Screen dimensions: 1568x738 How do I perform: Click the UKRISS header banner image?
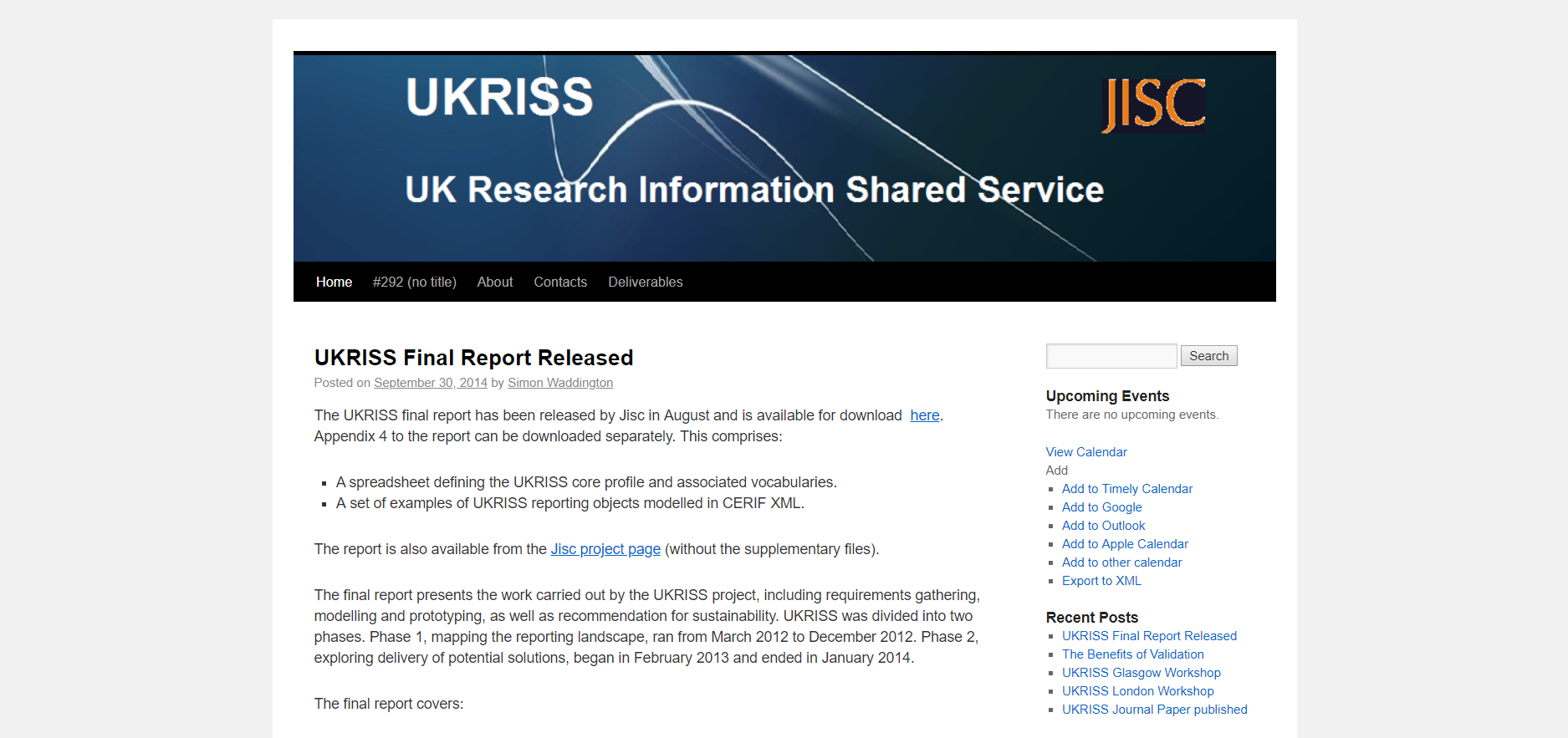(784, 158)
